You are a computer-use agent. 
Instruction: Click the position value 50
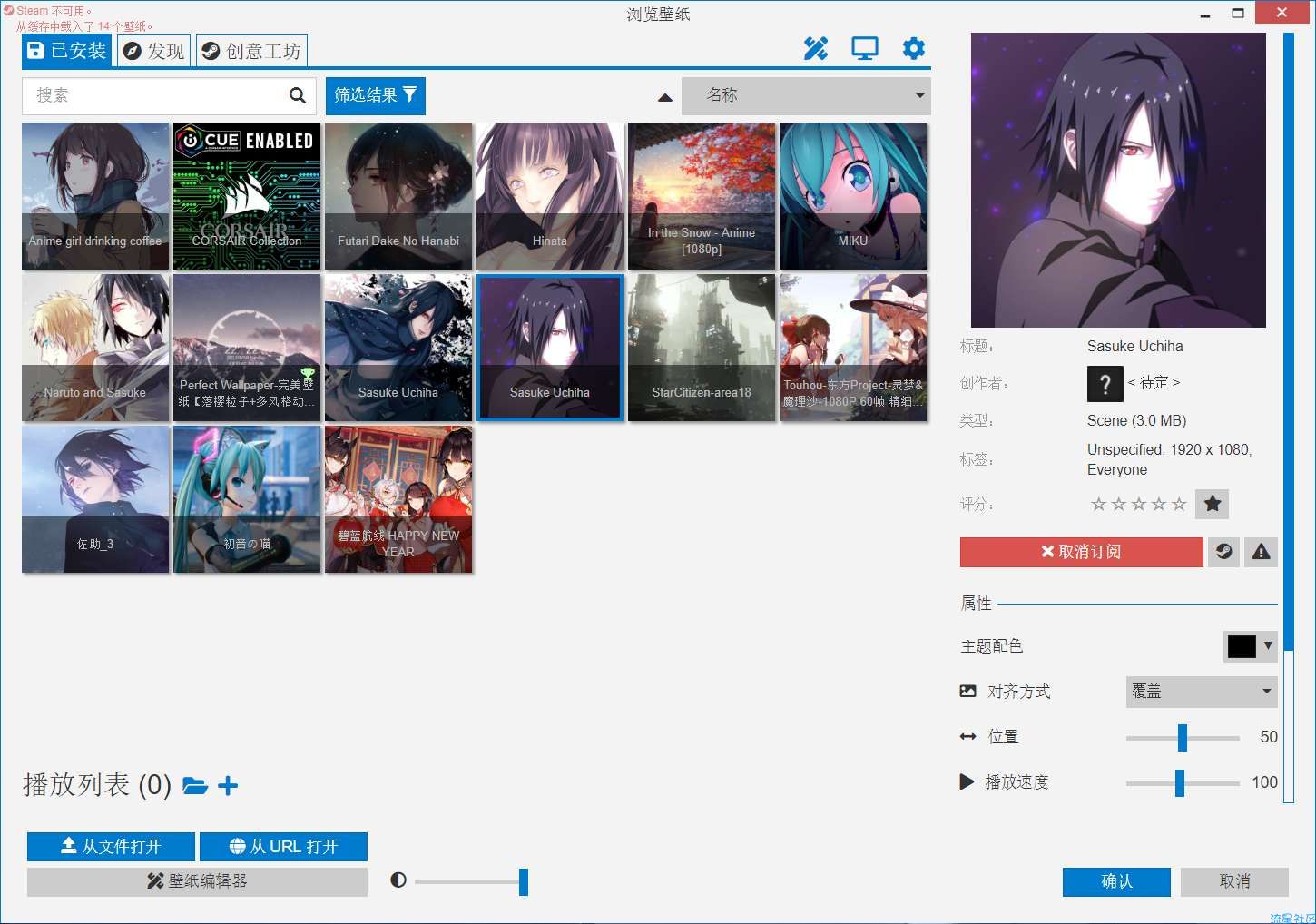pos(1269,737)
